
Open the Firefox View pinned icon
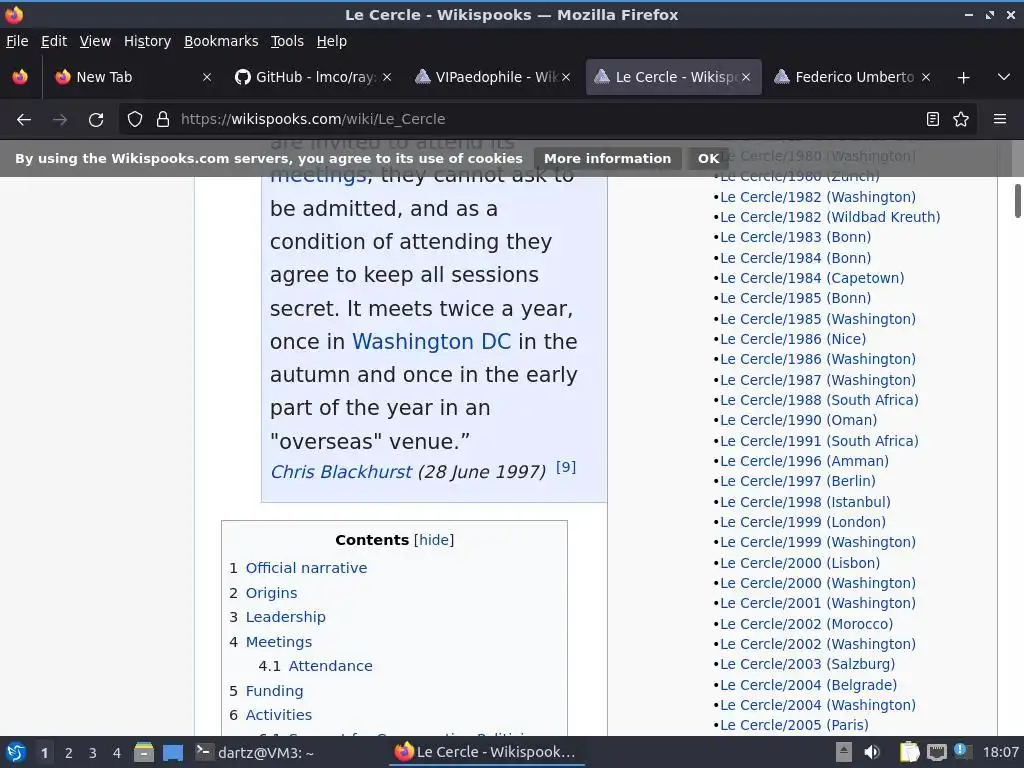20,77
